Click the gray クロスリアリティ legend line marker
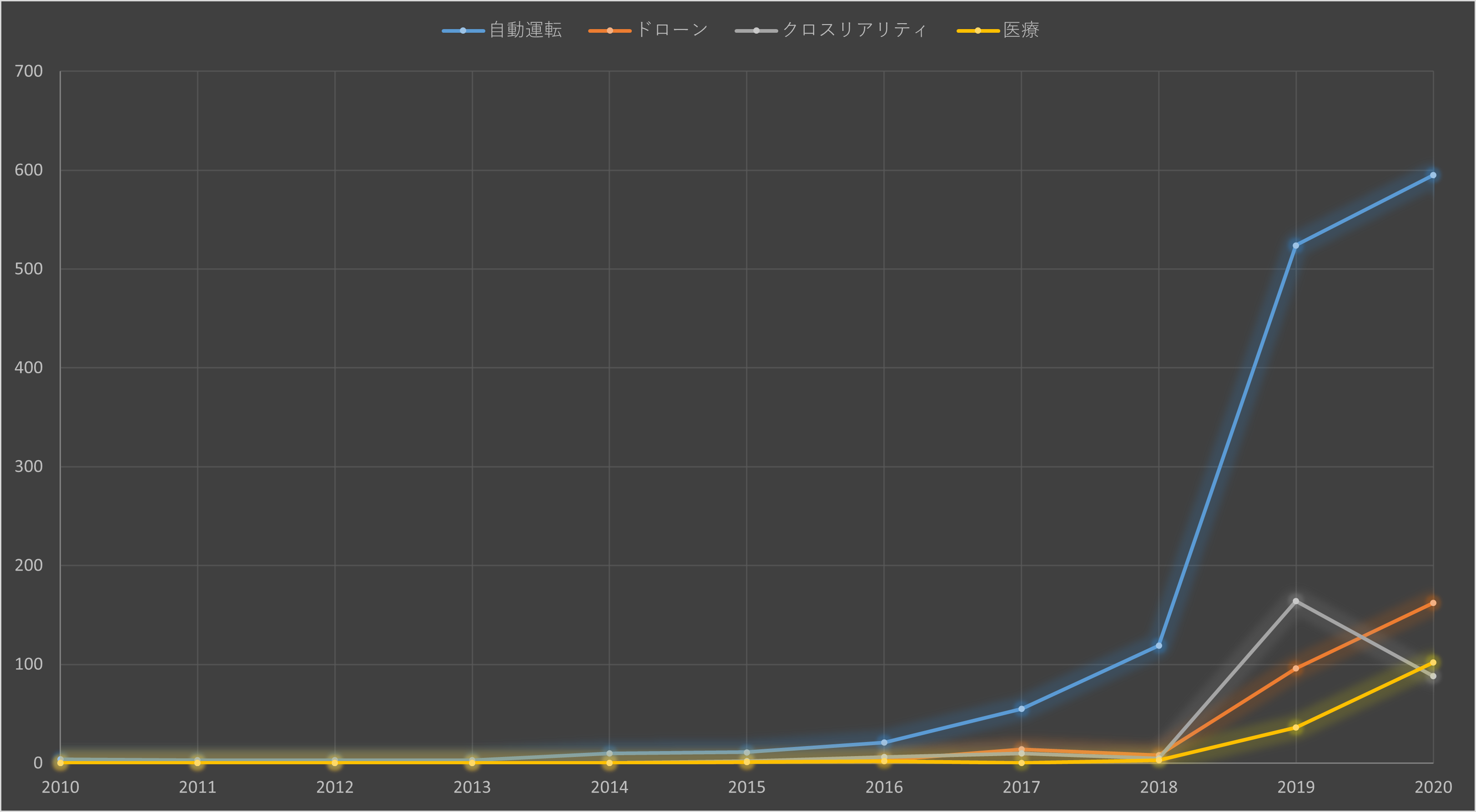The width and height of the screenshot is (1476, 812). [x=756, y=30]
